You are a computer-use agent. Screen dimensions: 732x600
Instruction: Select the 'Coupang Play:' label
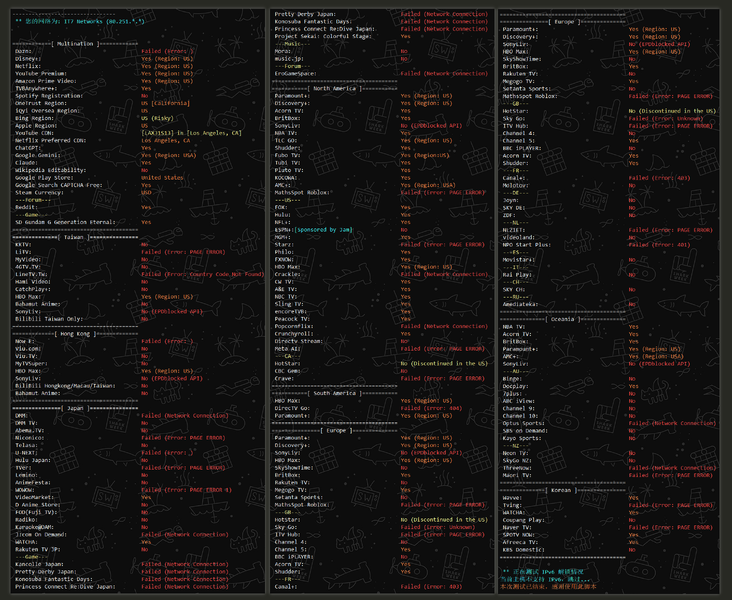coord(523,520)
